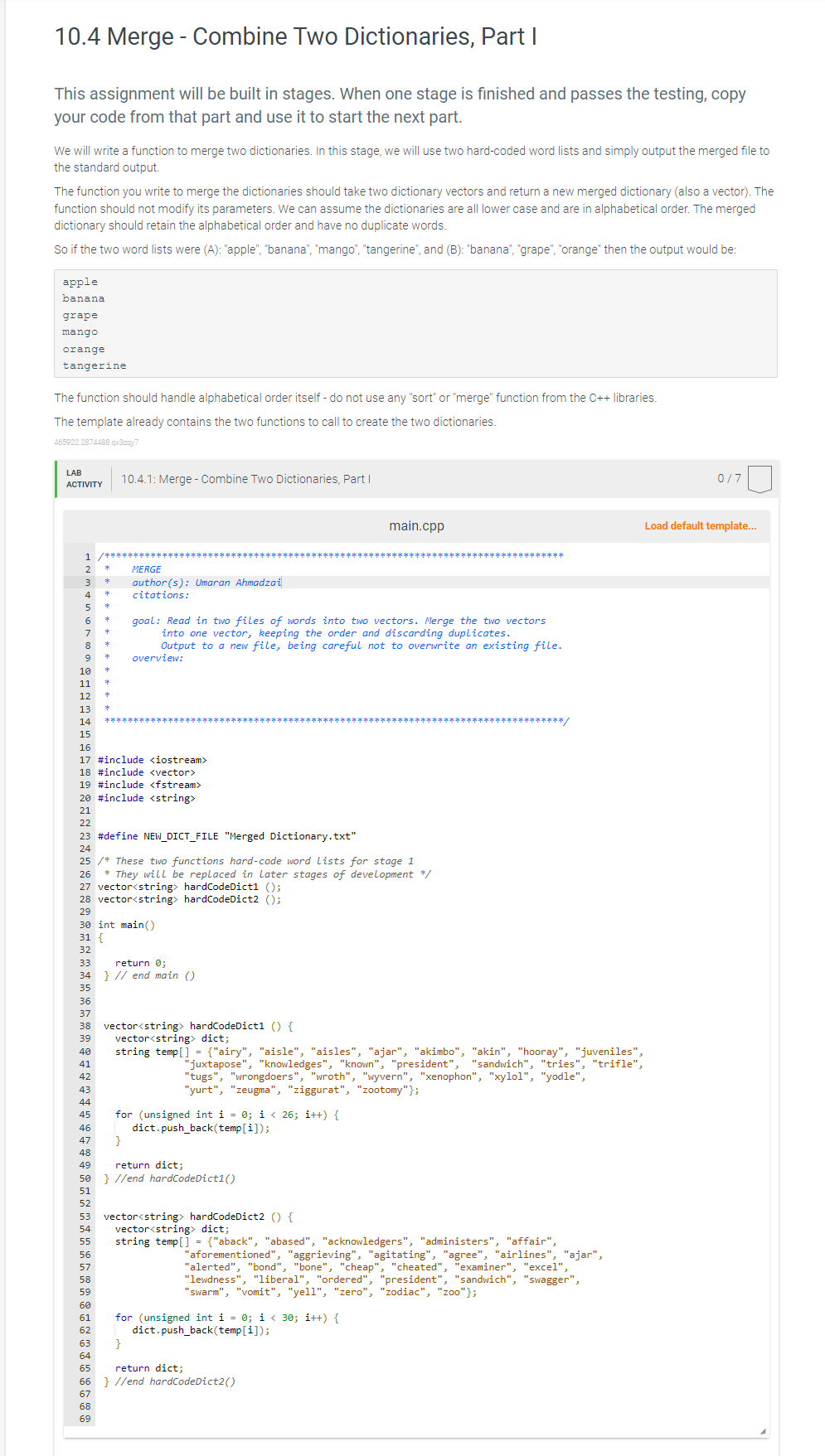Click the main.cpp file title
This screenshot has height=1456, width=825.
point(417,526)
